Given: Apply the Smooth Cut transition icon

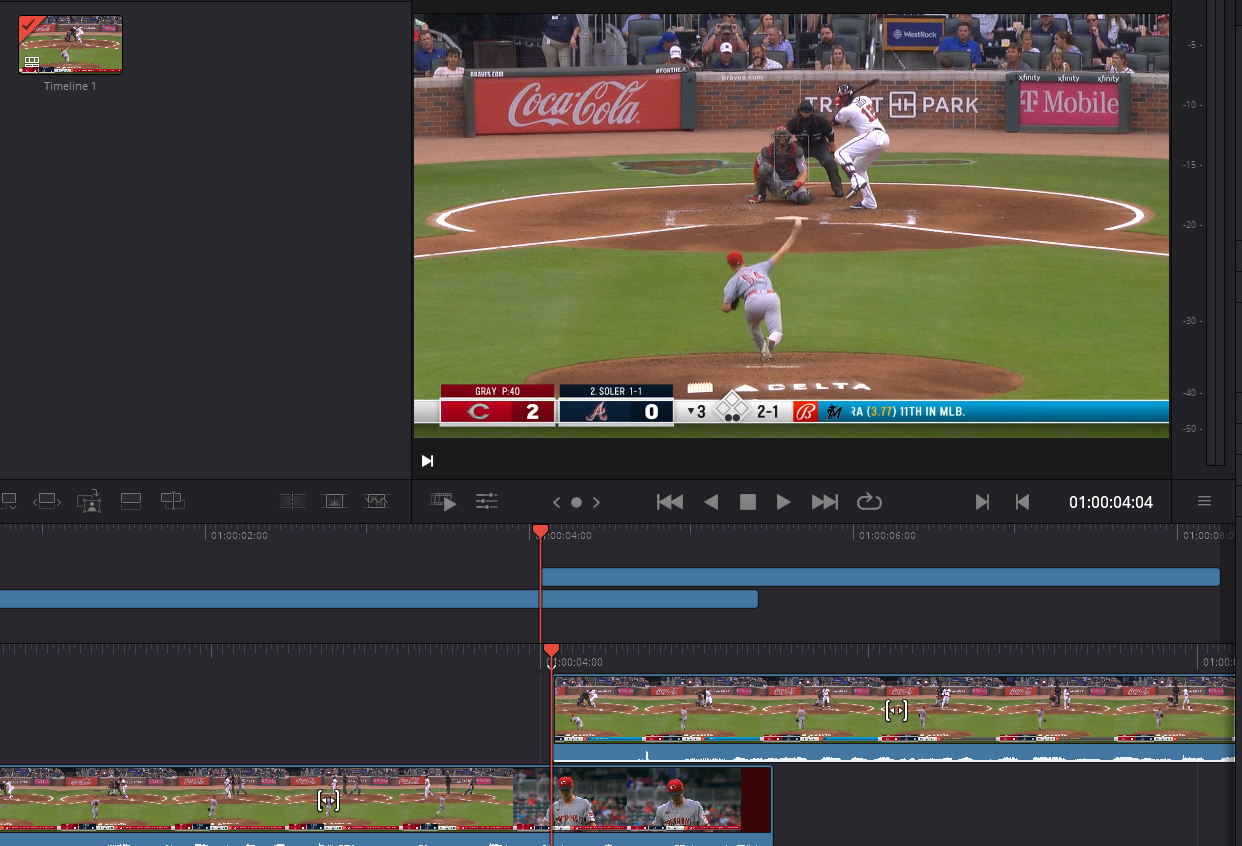Looking at the screenshot, I should pyautogui.click(x=376, y=501).
